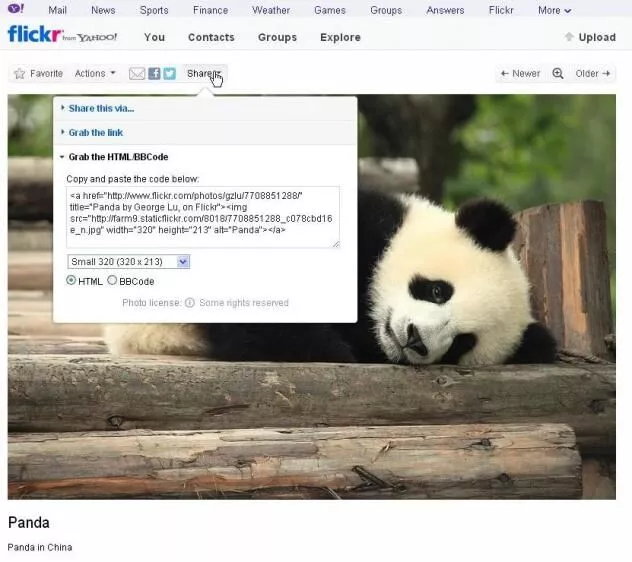
Task: Select the BBCode radio button
Action: [112, 281]
